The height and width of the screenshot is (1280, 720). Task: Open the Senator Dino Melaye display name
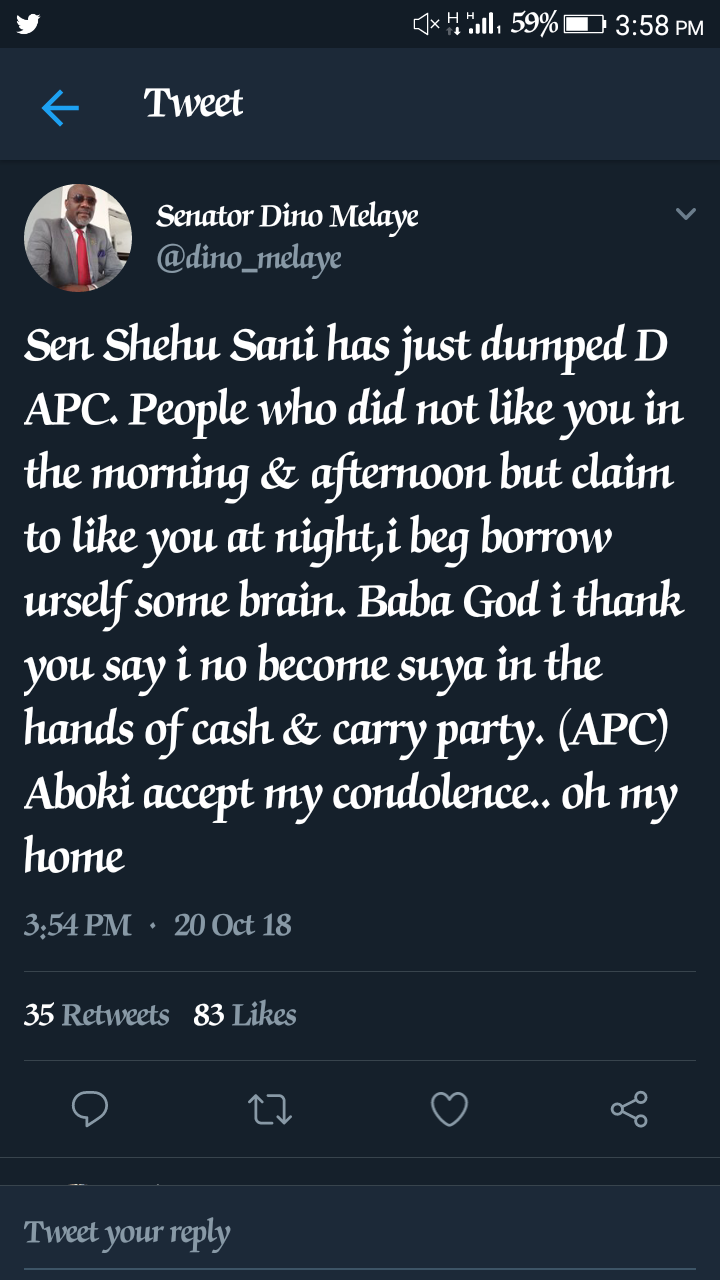coord(287,215)
